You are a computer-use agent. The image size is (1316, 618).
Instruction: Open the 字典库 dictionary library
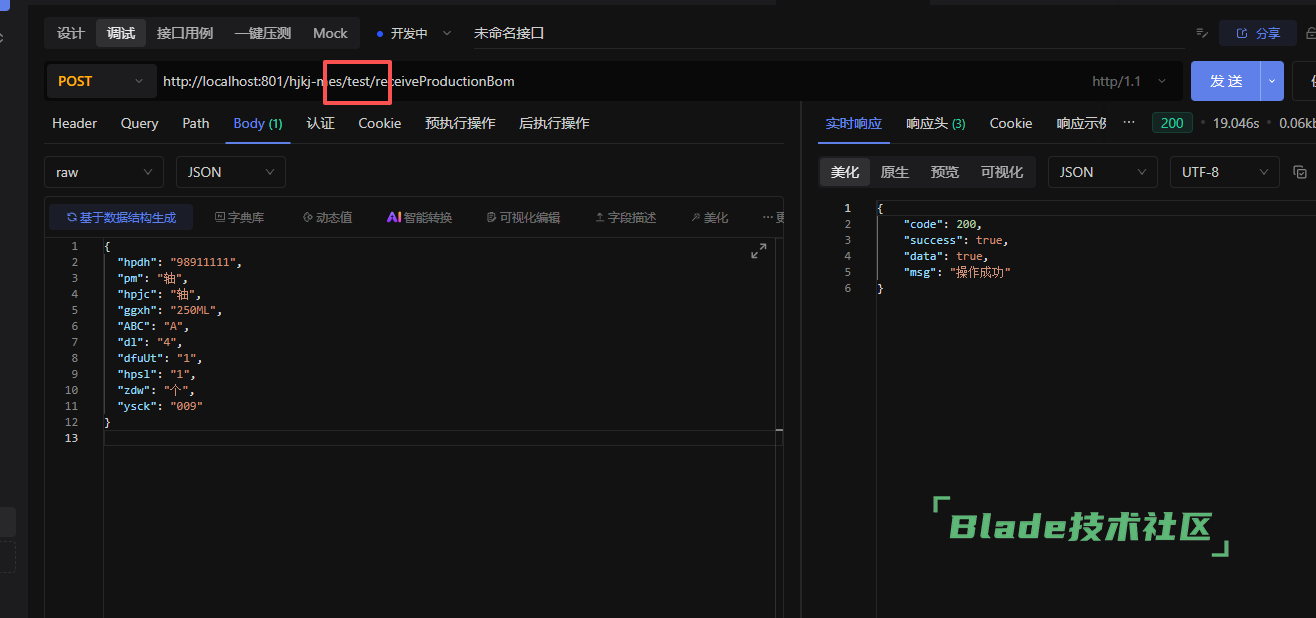point(239,217)
